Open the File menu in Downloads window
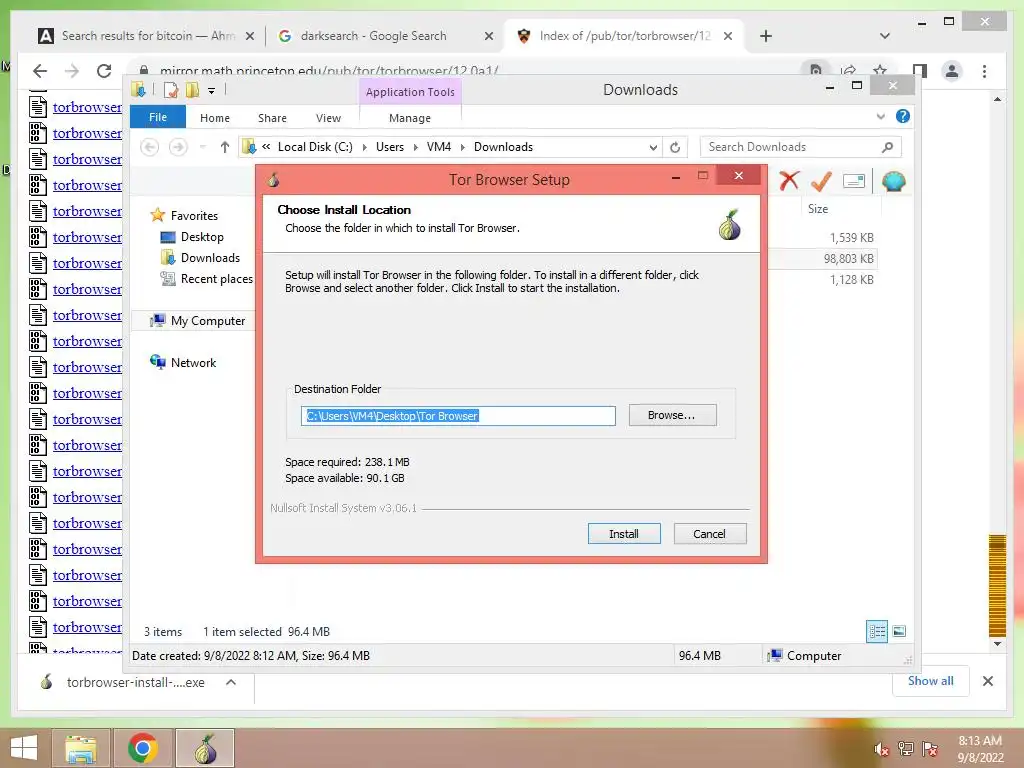Viewport: 1024px width, 768px height. [x=157, y=118]
